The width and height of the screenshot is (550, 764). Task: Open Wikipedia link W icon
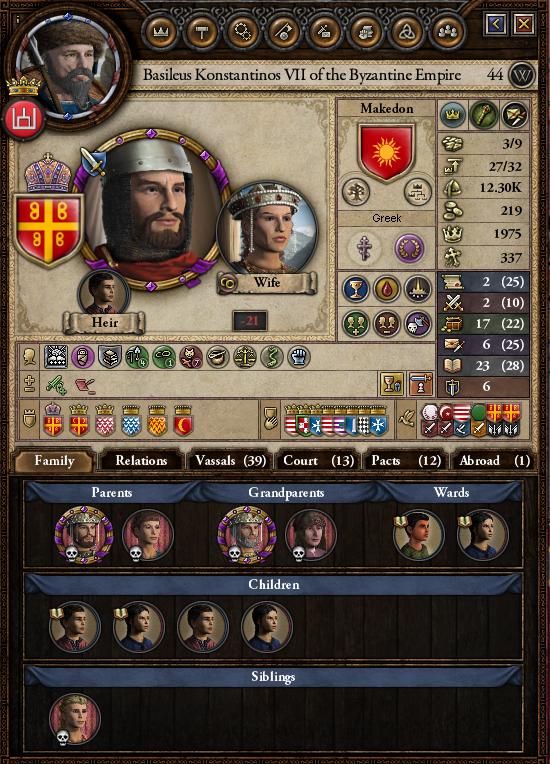522,76
